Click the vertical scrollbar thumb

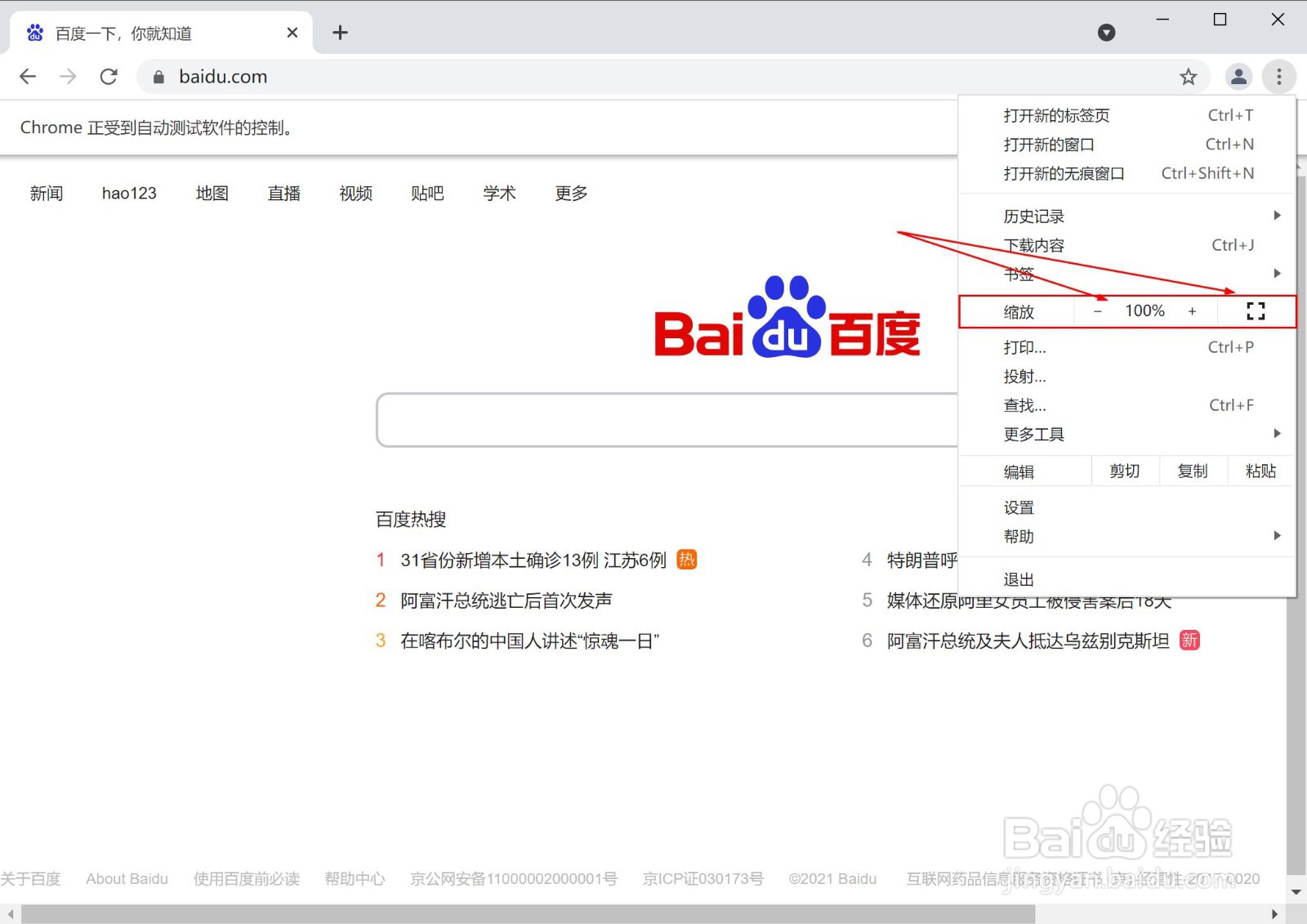pos(1296,524)
